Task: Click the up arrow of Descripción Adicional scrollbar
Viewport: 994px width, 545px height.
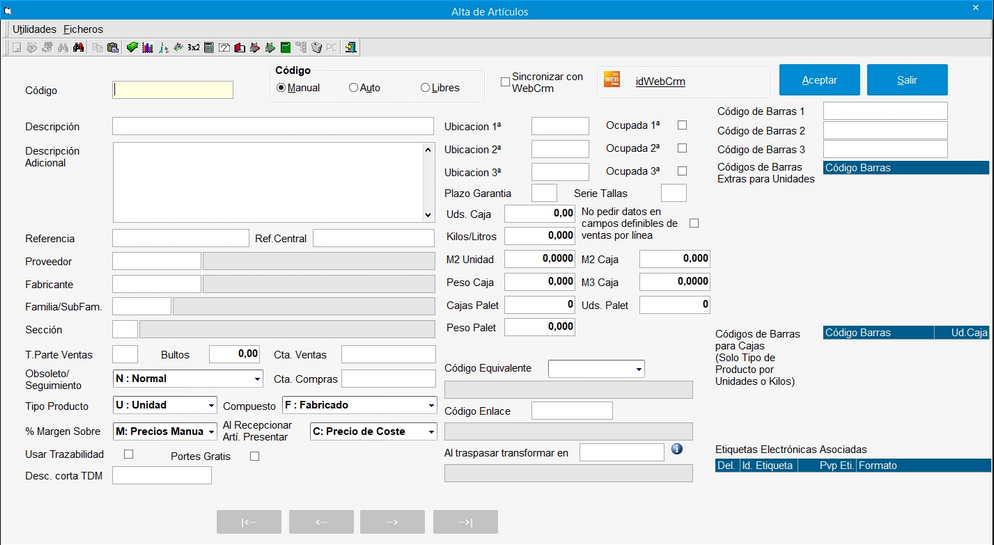Action: (428, 150)
